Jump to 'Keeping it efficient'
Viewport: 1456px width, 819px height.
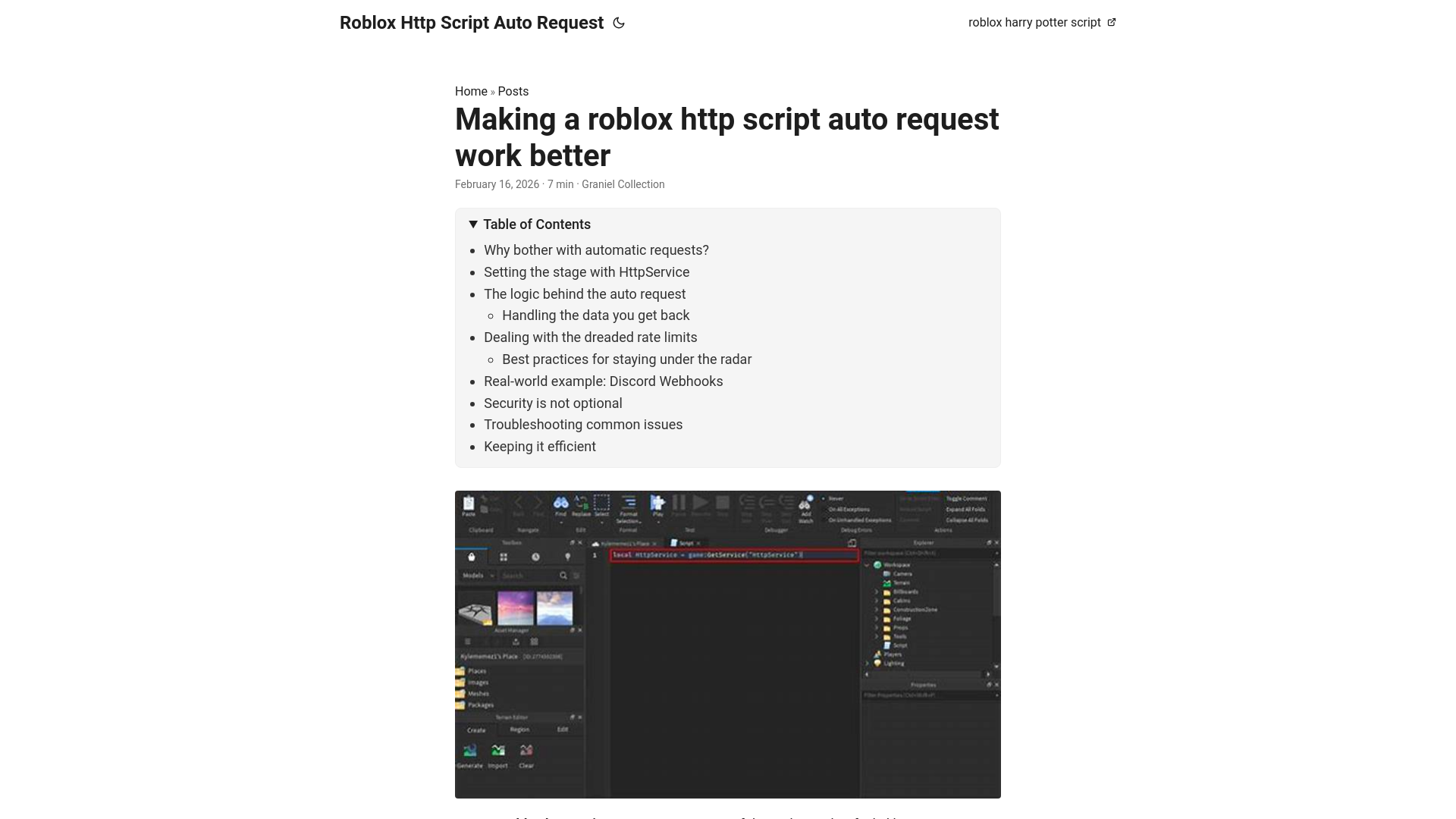(540, 447)
